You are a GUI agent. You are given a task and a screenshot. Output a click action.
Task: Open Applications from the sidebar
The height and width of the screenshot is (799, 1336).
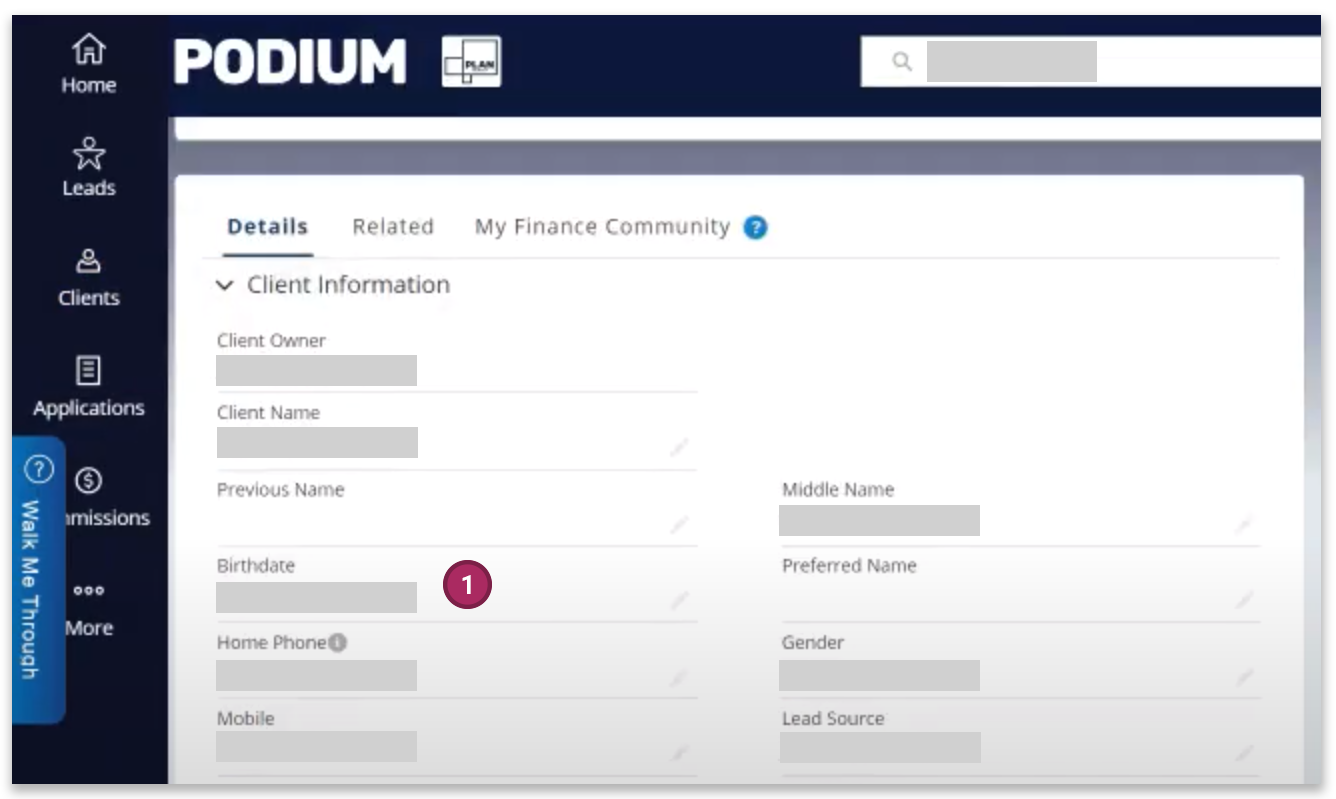pos(89,387)
